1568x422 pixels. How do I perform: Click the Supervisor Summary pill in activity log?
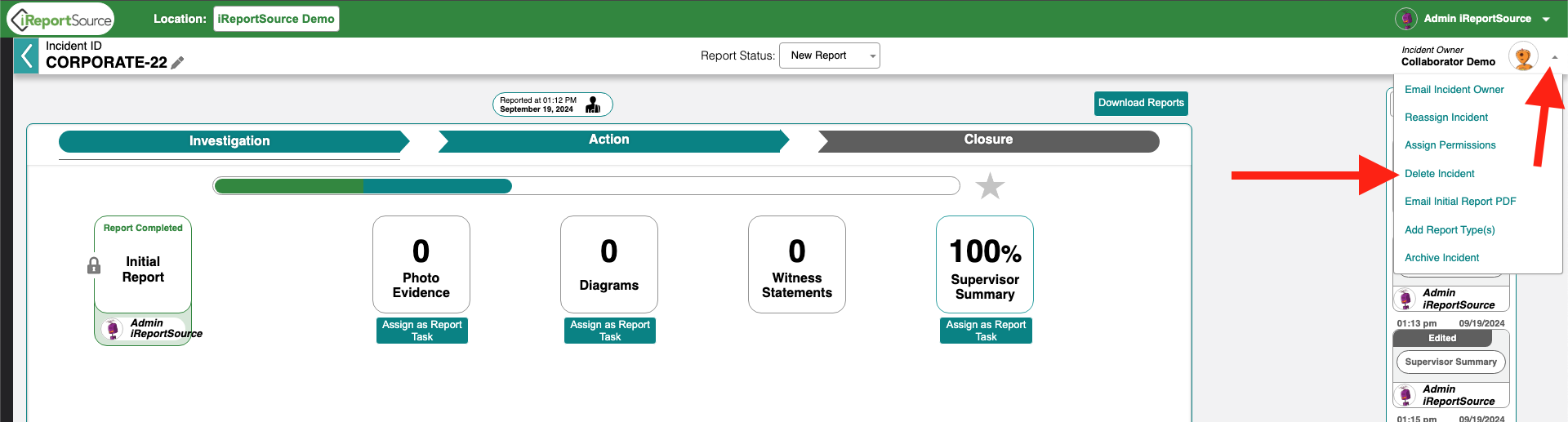point(1450,362)
